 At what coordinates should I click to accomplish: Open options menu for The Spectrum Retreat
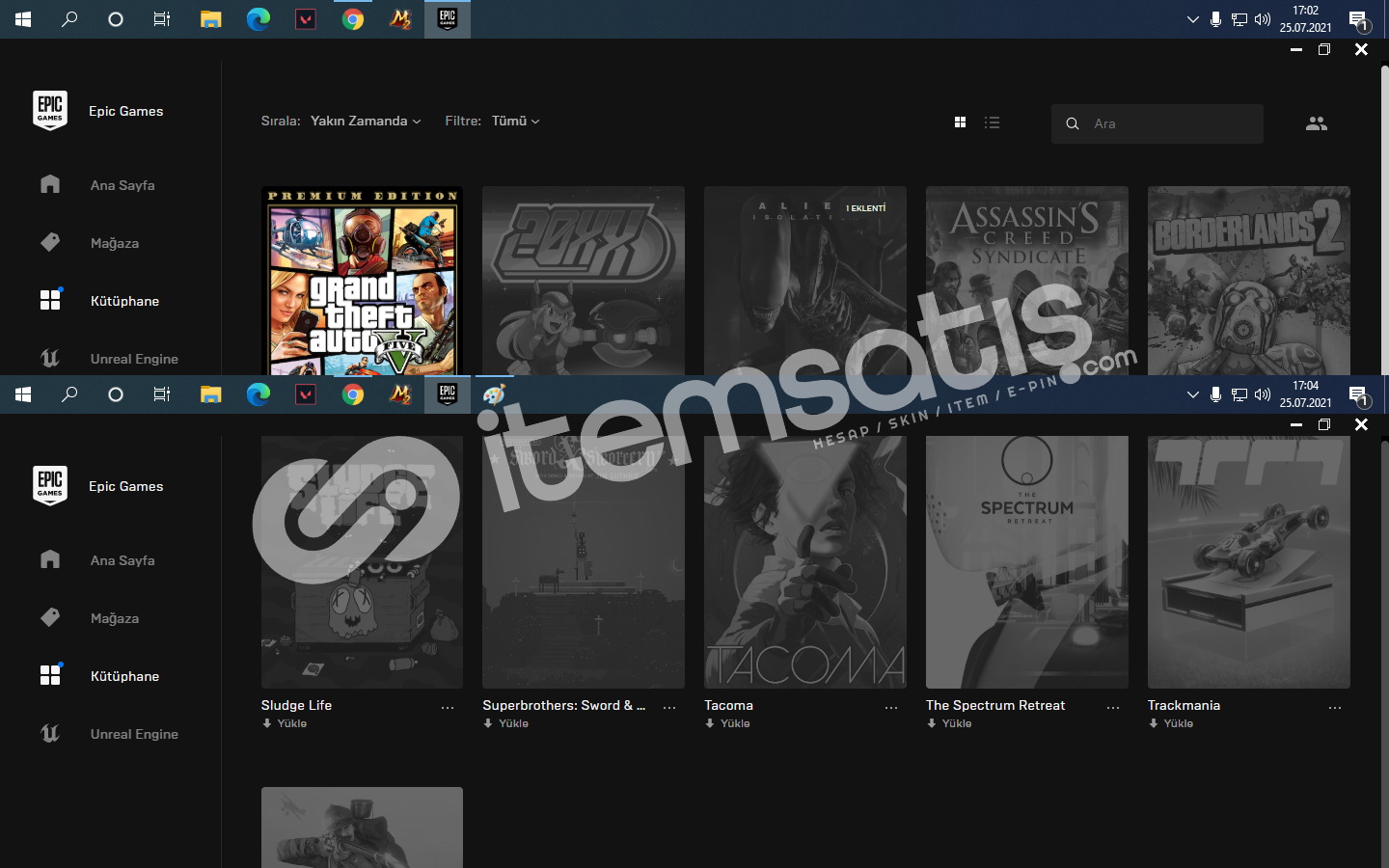pyautogui.click(x=1113, y=708)
